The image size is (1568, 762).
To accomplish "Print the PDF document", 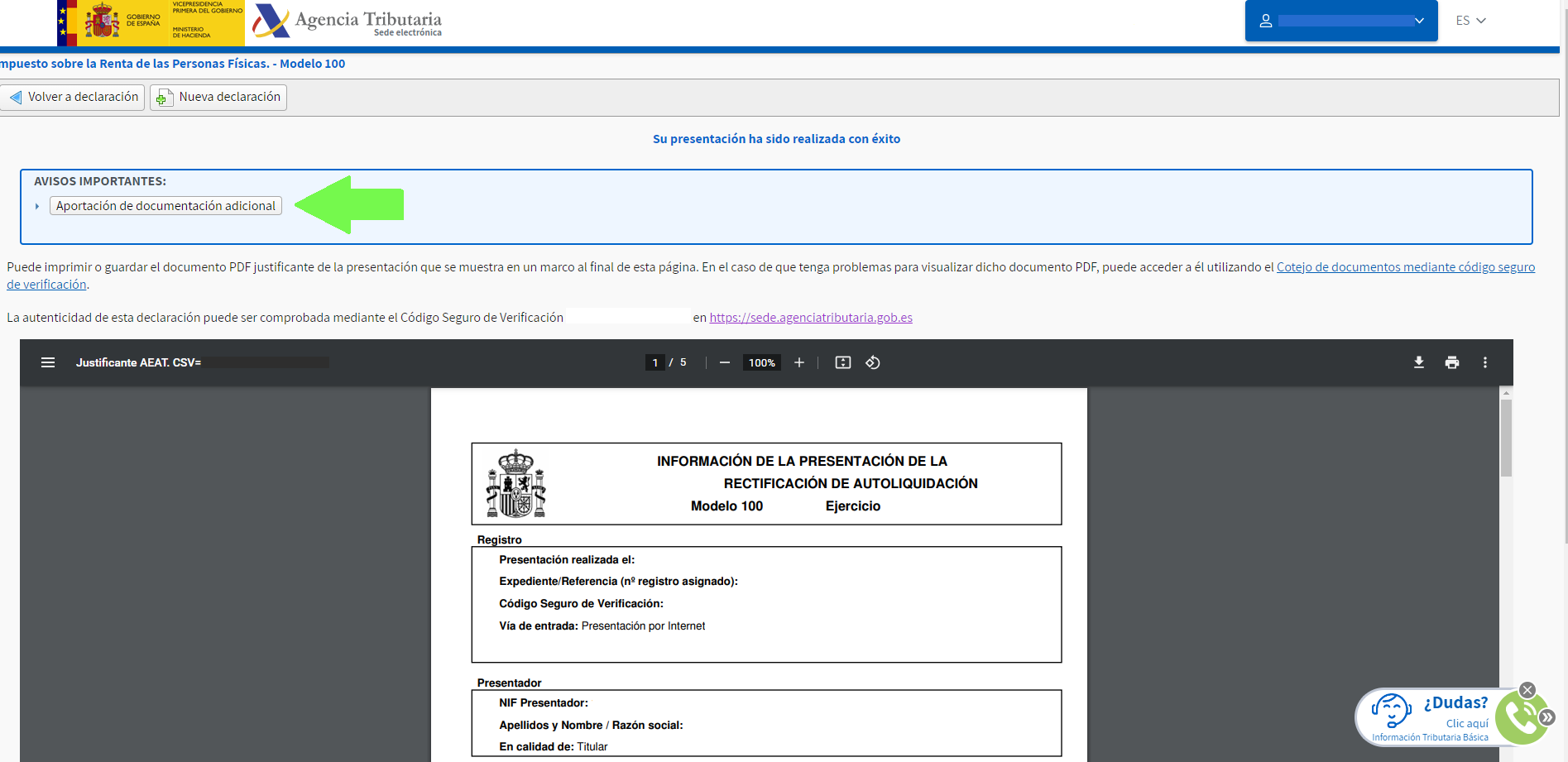I will coord(1451,362).
